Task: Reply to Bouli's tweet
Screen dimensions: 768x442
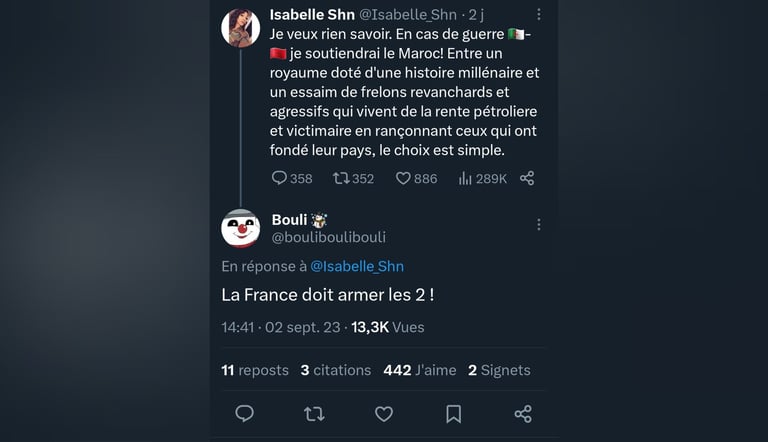Action: [x=244, y=413]
